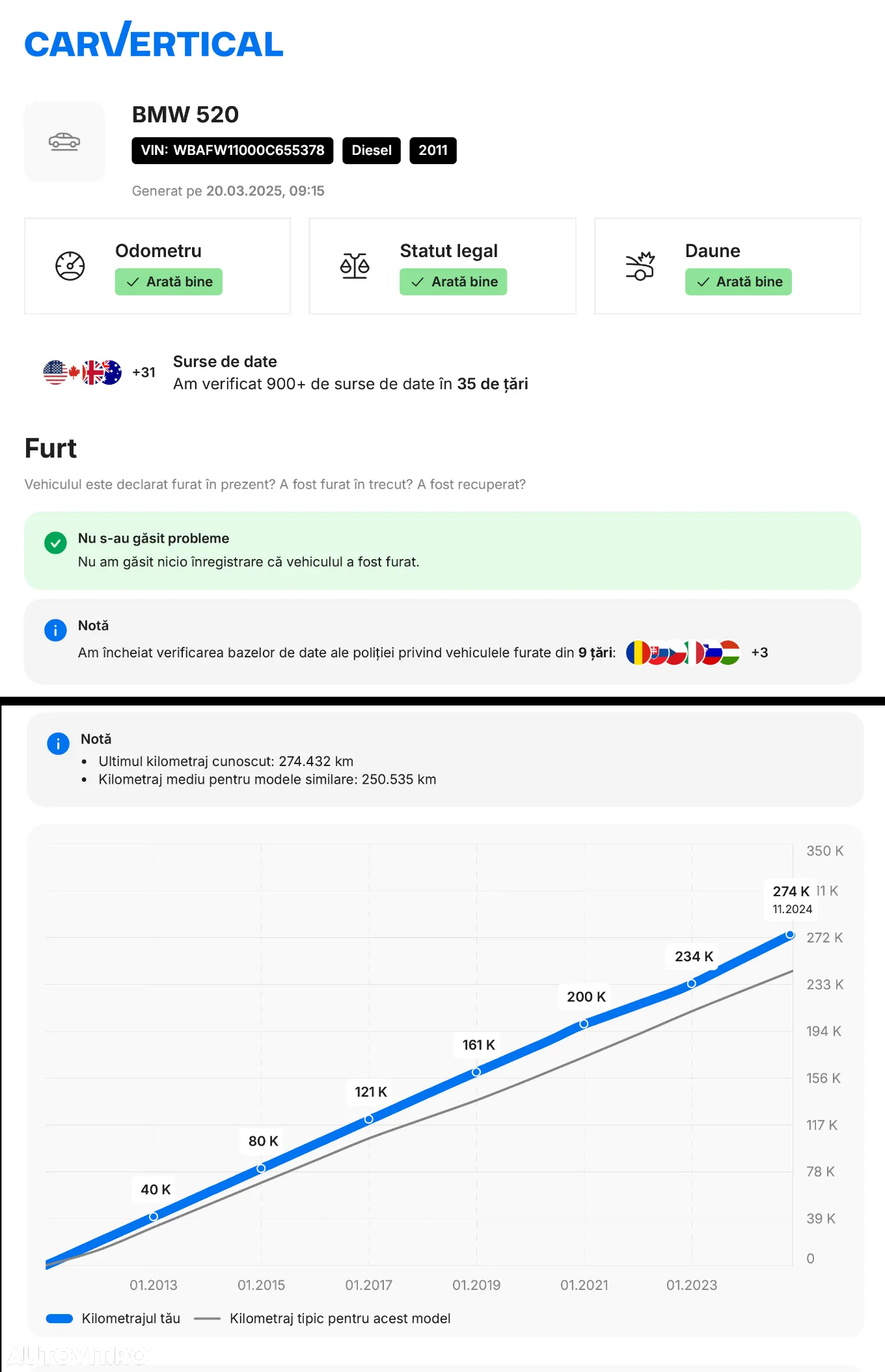This screenshot has width=885, height=1372.
Task: Click the stolen-check country flags group
Action: coord(683,653)
